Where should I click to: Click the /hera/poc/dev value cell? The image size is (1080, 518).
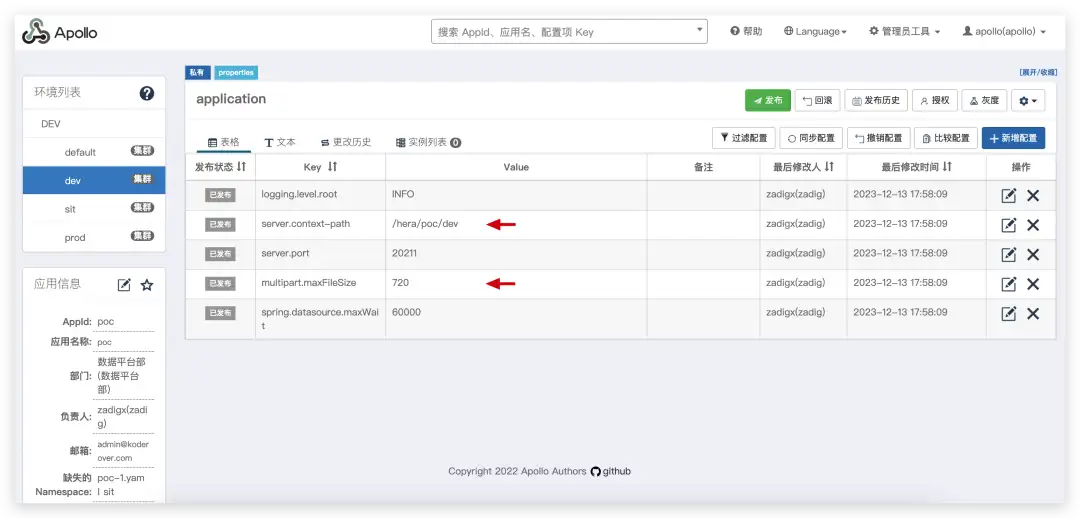tap(516, 225)
